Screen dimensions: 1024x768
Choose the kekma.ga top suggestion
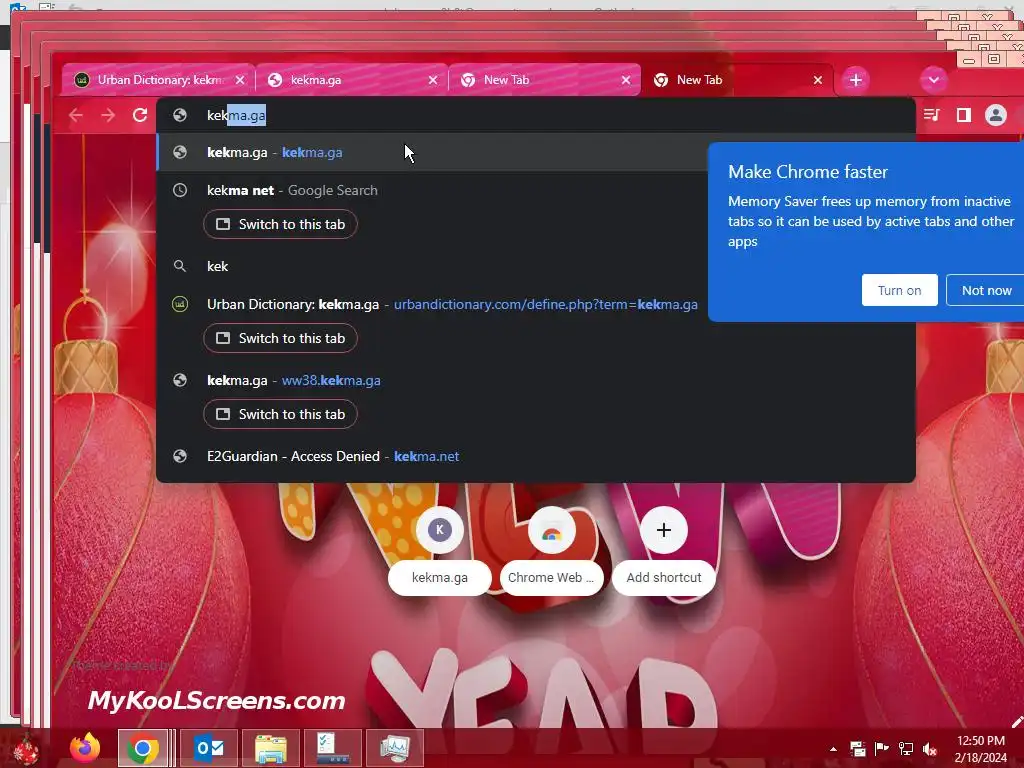point(431,153)
